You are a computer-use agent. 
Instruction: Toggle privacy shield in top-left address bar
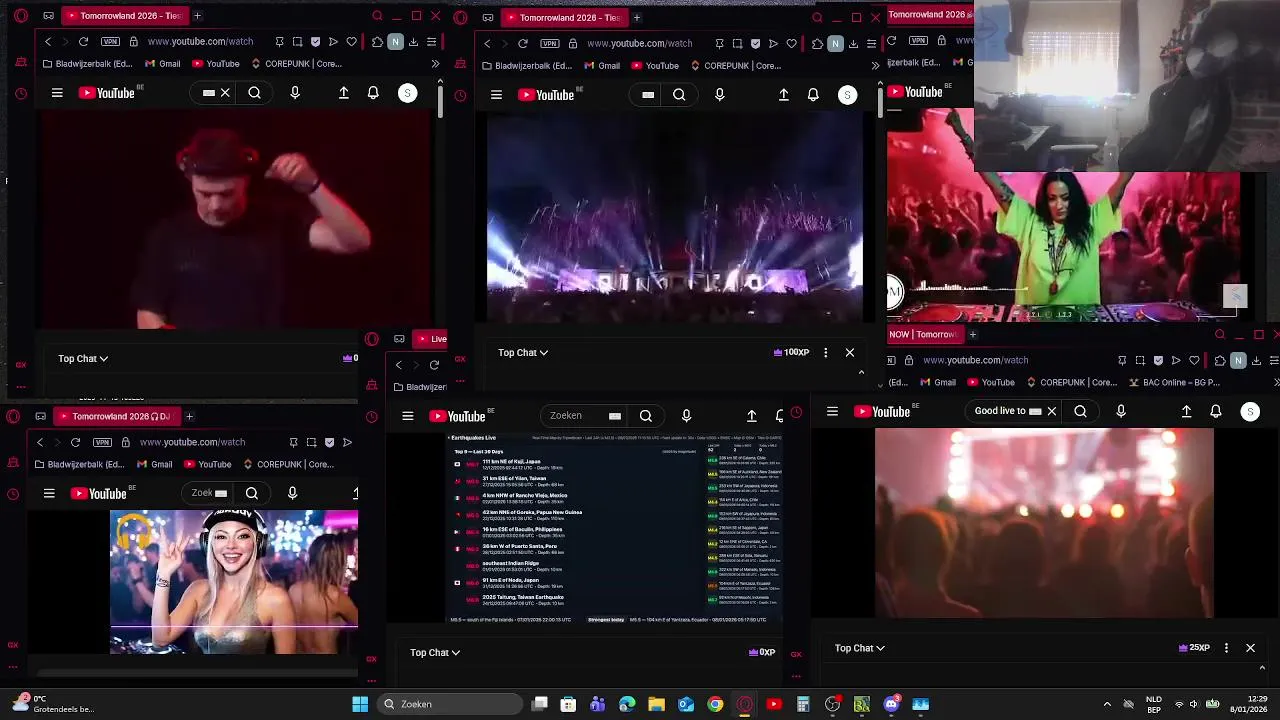coord(316,42)
